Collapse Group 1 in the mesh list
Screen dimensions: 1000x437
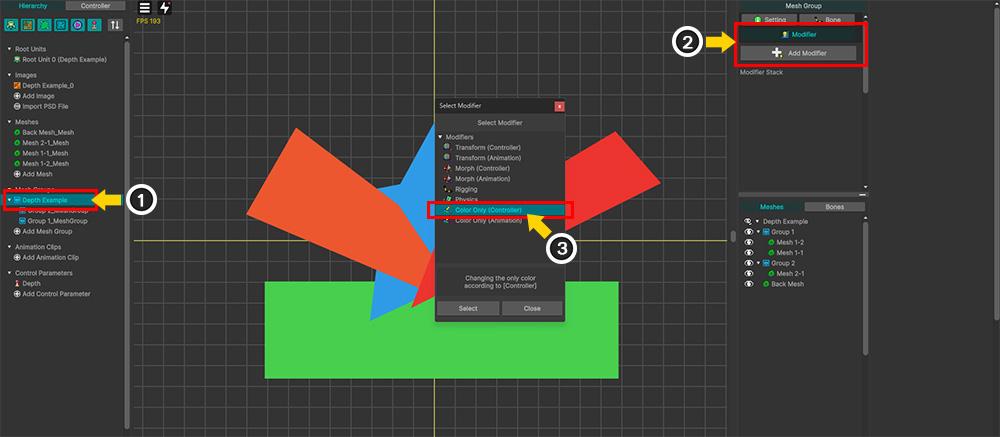click(757, 232)
